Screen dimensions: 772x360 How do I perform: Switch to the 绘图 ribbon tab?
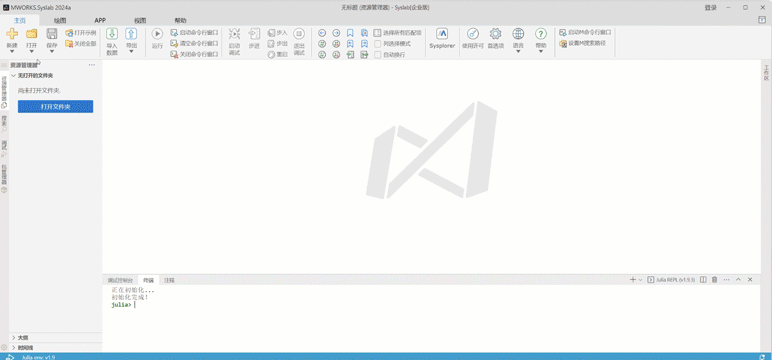60,21
